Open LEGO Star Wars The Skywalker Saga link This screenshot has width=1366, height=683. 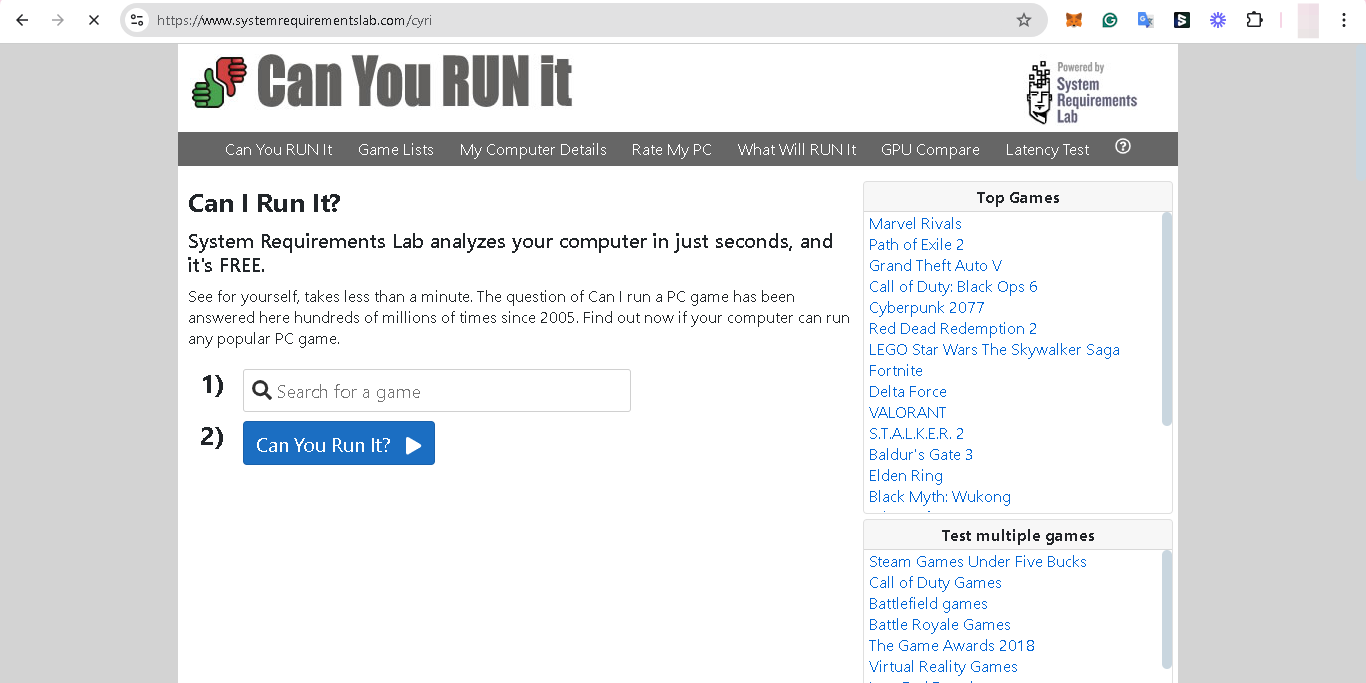pyautogui.click(x=994, y=350)
